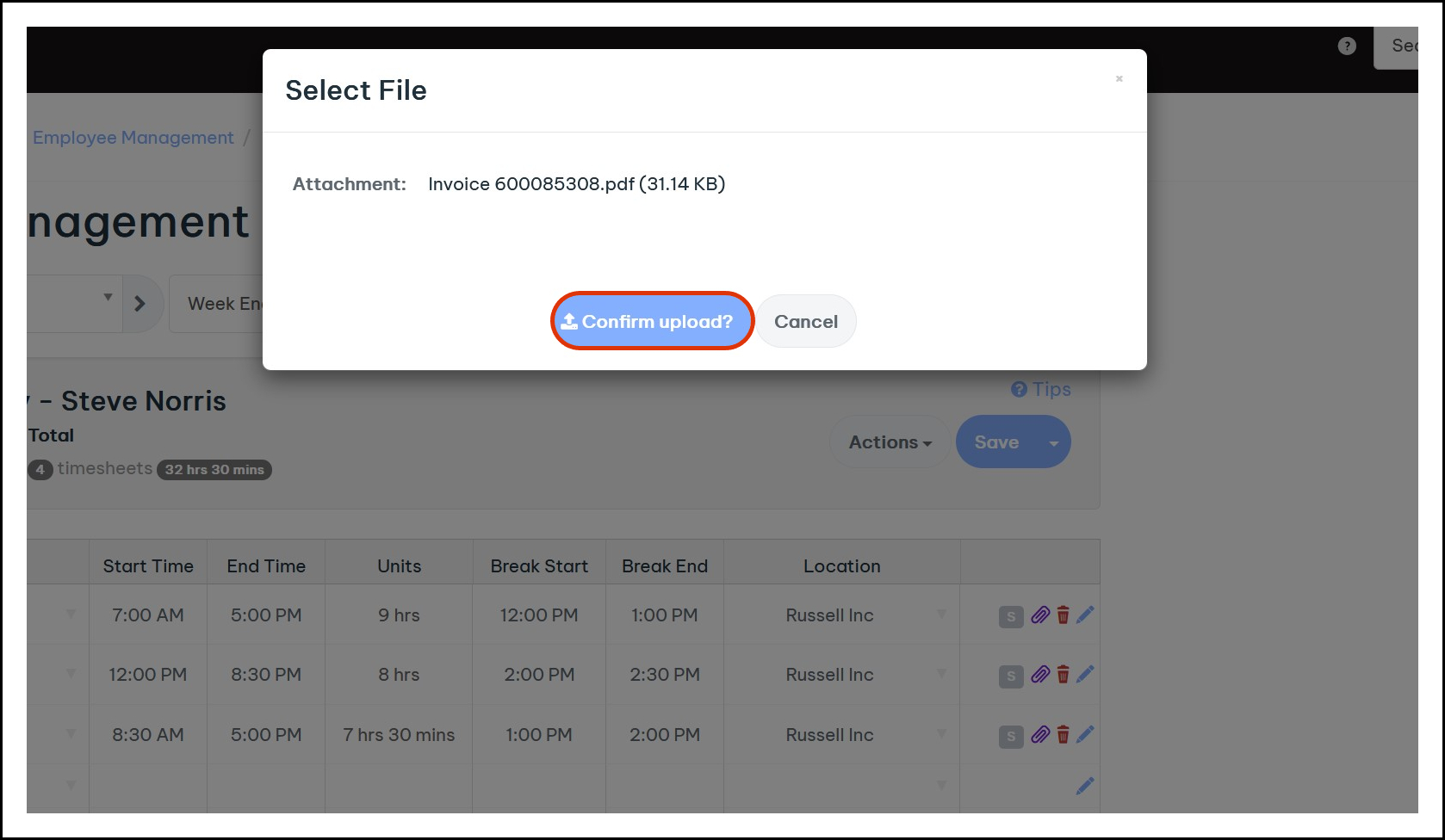Viewport: 1445px width, 840px height.
Task: Click the next week chevron arrow
Action: [x=140, y=304]
